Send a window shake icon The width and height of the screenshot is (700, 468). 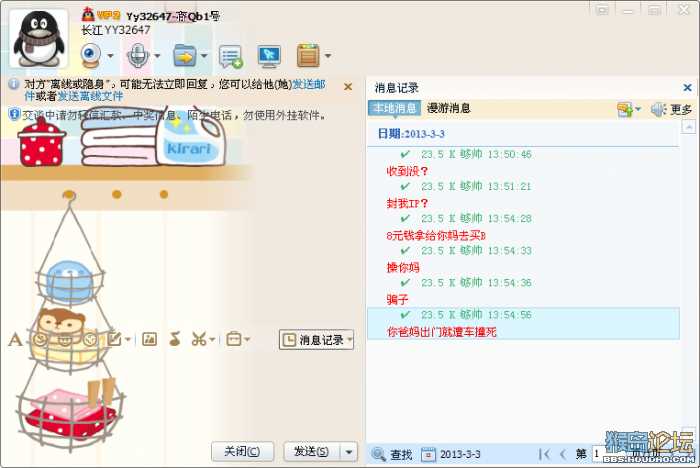pos(90,340)
